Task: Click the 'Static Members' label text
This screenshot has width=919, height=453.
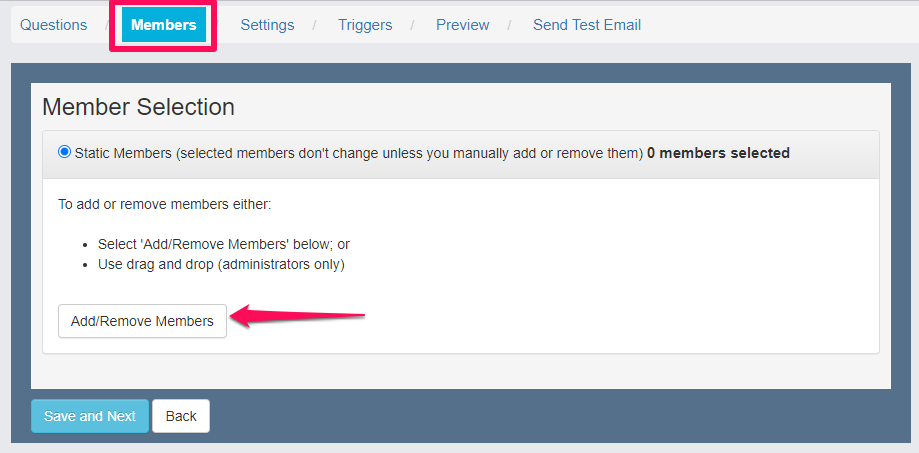Action: pos(123,153)
